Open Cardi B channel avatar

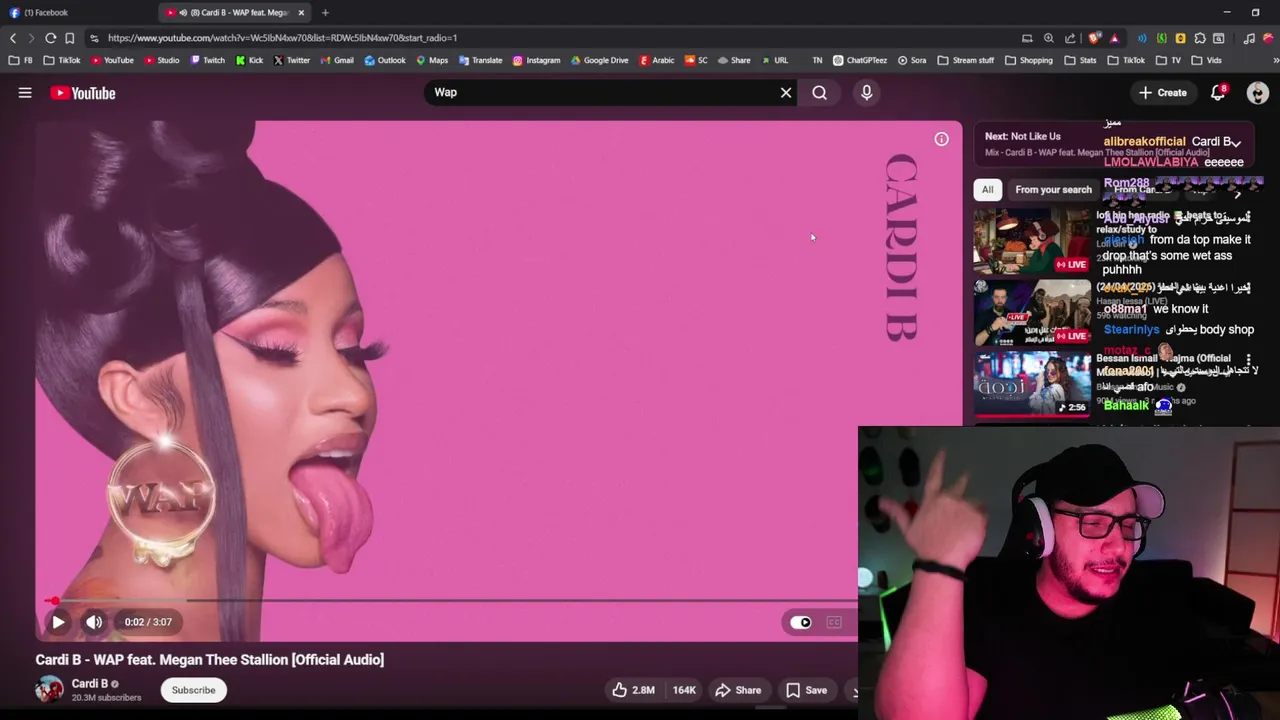pos(49,689)
